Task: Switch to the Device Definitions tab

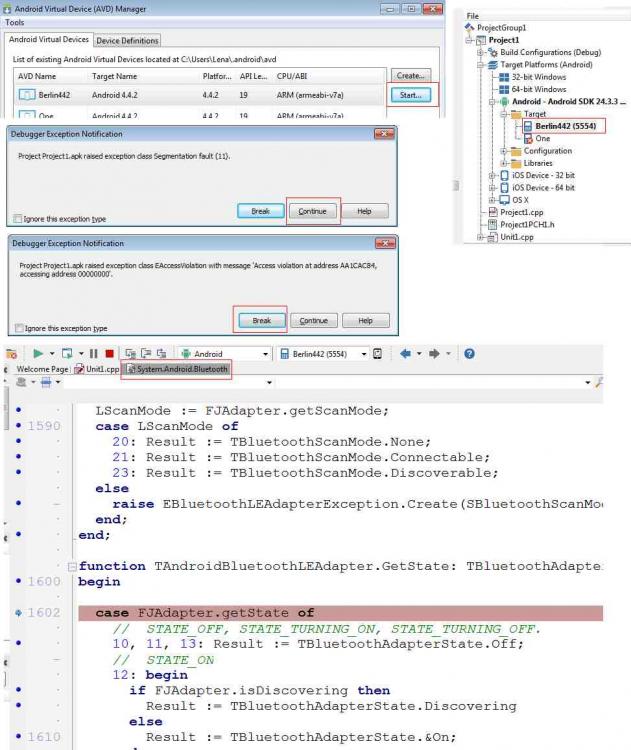Action: (127, 41)
